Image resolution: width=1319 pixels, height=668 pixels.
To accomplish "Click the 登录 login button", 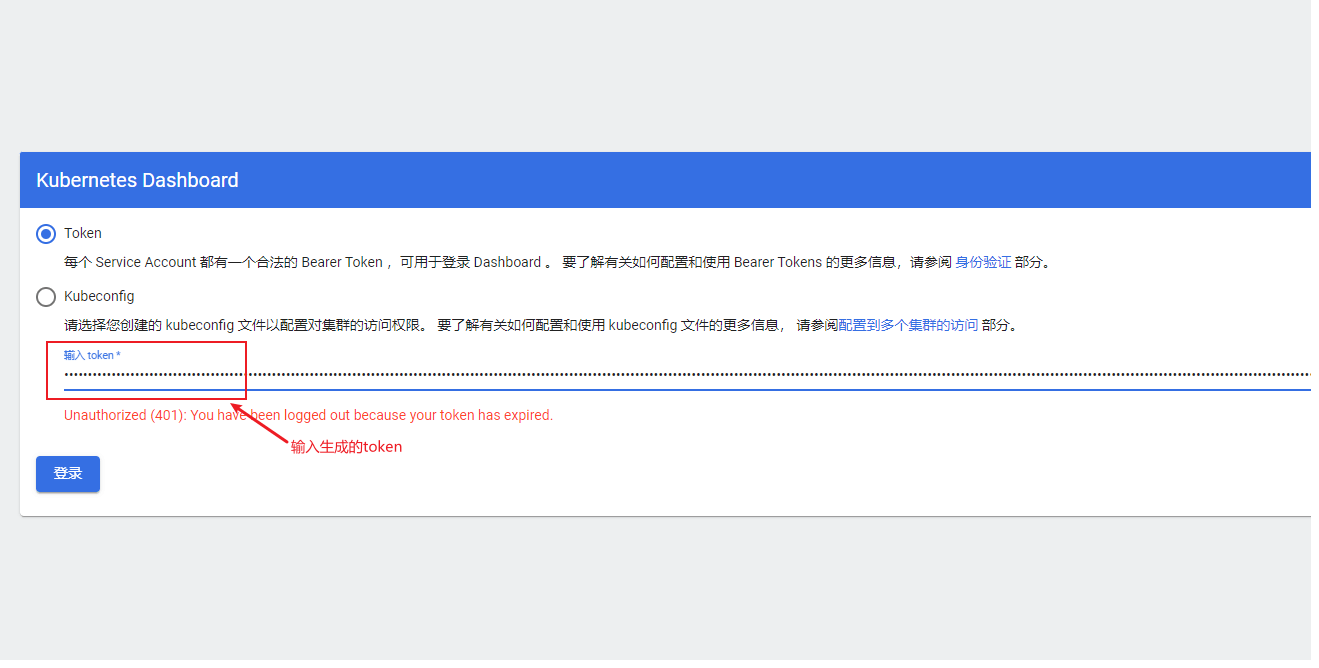I will pos(68,474).
